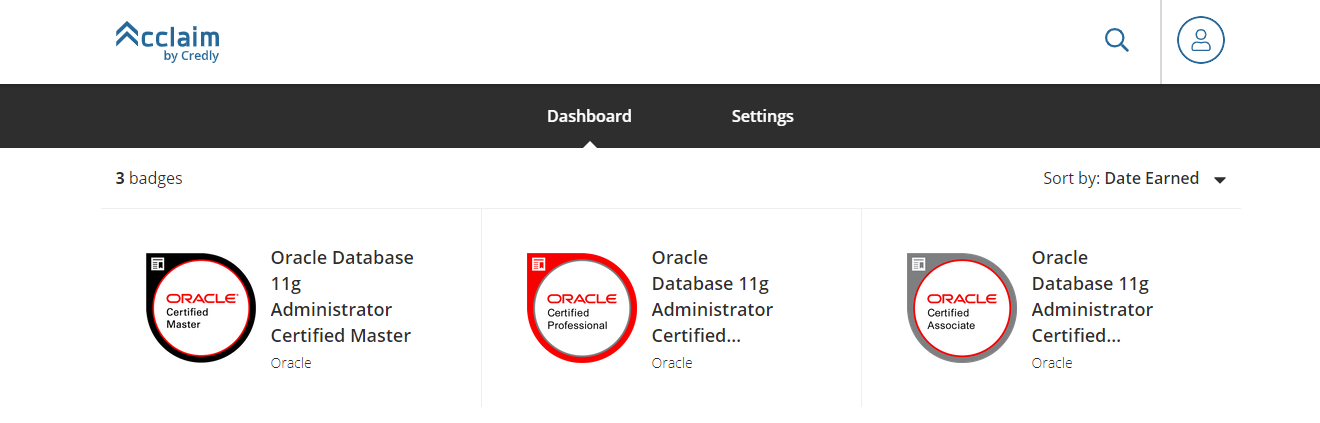Screen dimensions: 1320x423
Task: Click the Oracle issuer under the Certified Master title
Action: tap(291, 363)
